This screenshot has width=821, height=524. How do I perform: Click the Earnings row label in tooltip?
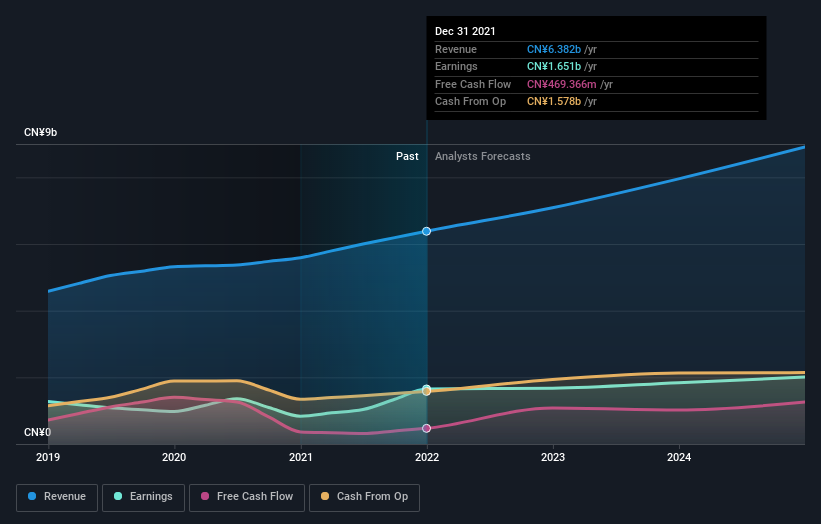[456, 66]
